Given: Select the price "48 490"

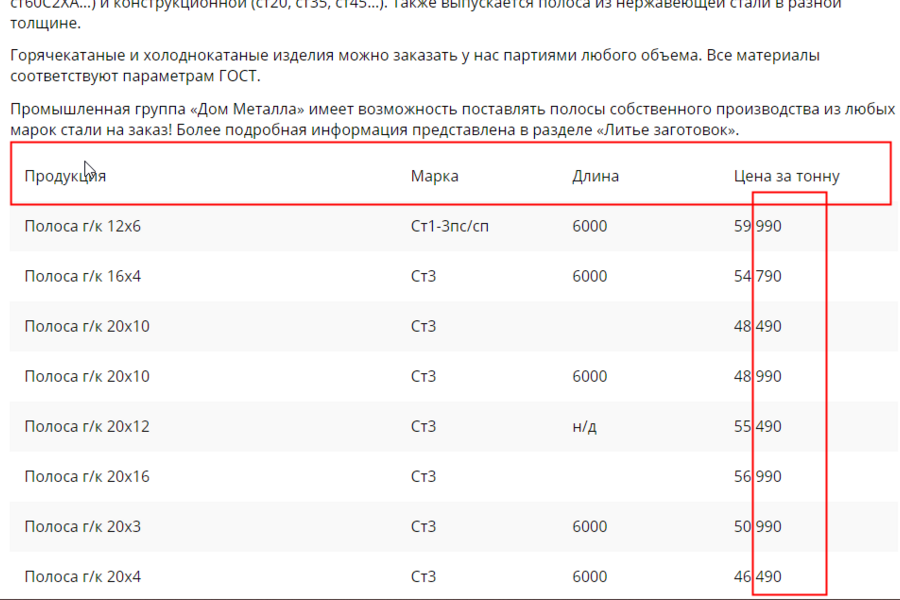Looking at the screenshot, I should 758,326.
